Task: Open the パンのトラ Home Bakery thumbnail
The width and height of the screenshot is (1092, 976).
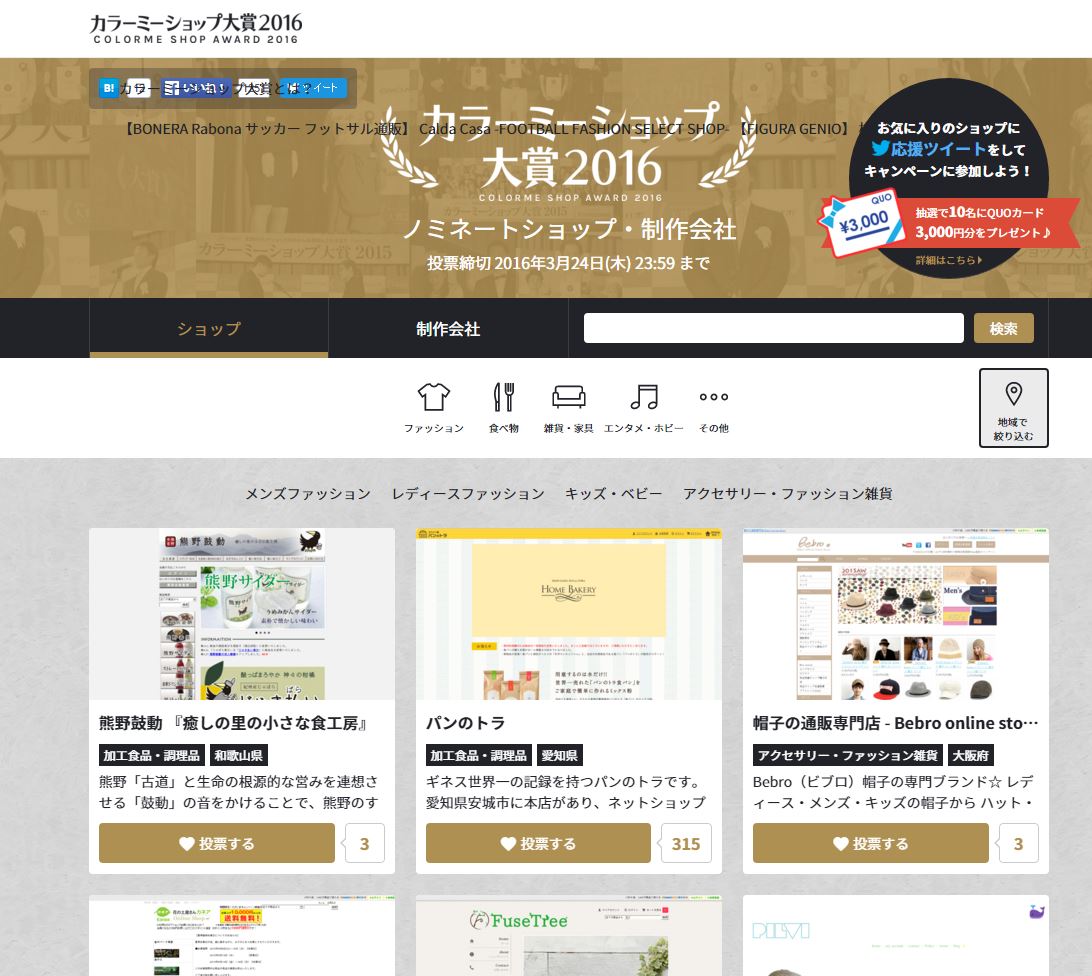Action: (569, 614)
